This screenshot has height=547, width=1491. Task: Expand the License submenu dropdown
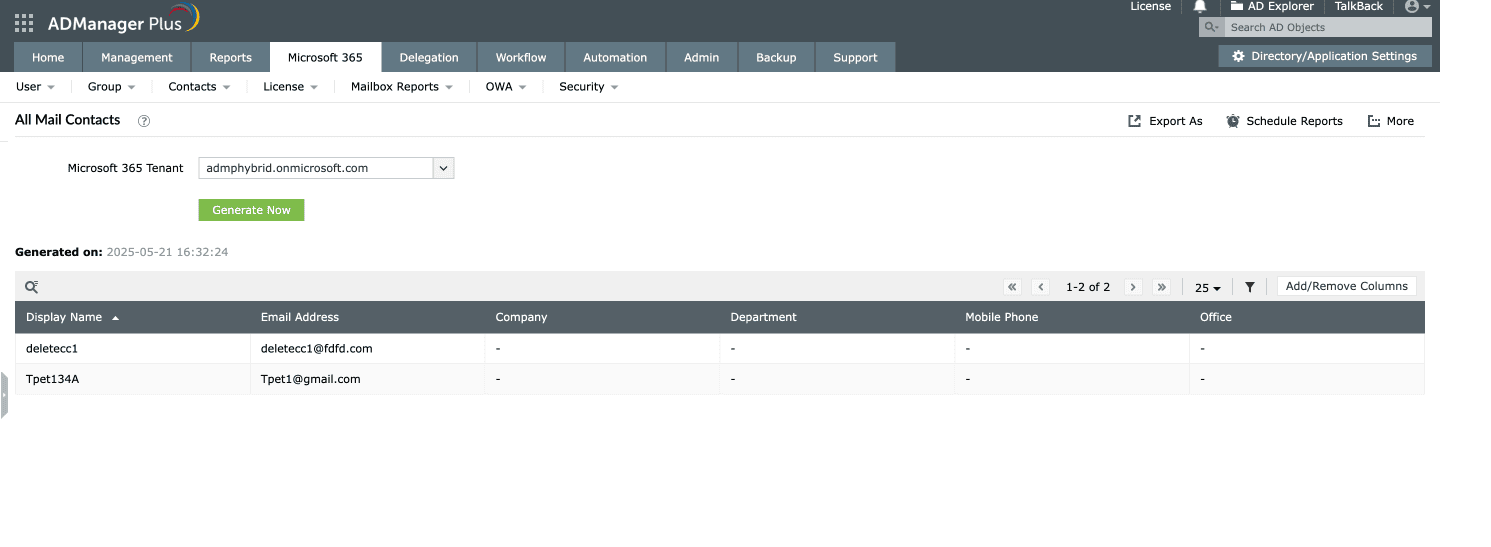click(290, 87)
